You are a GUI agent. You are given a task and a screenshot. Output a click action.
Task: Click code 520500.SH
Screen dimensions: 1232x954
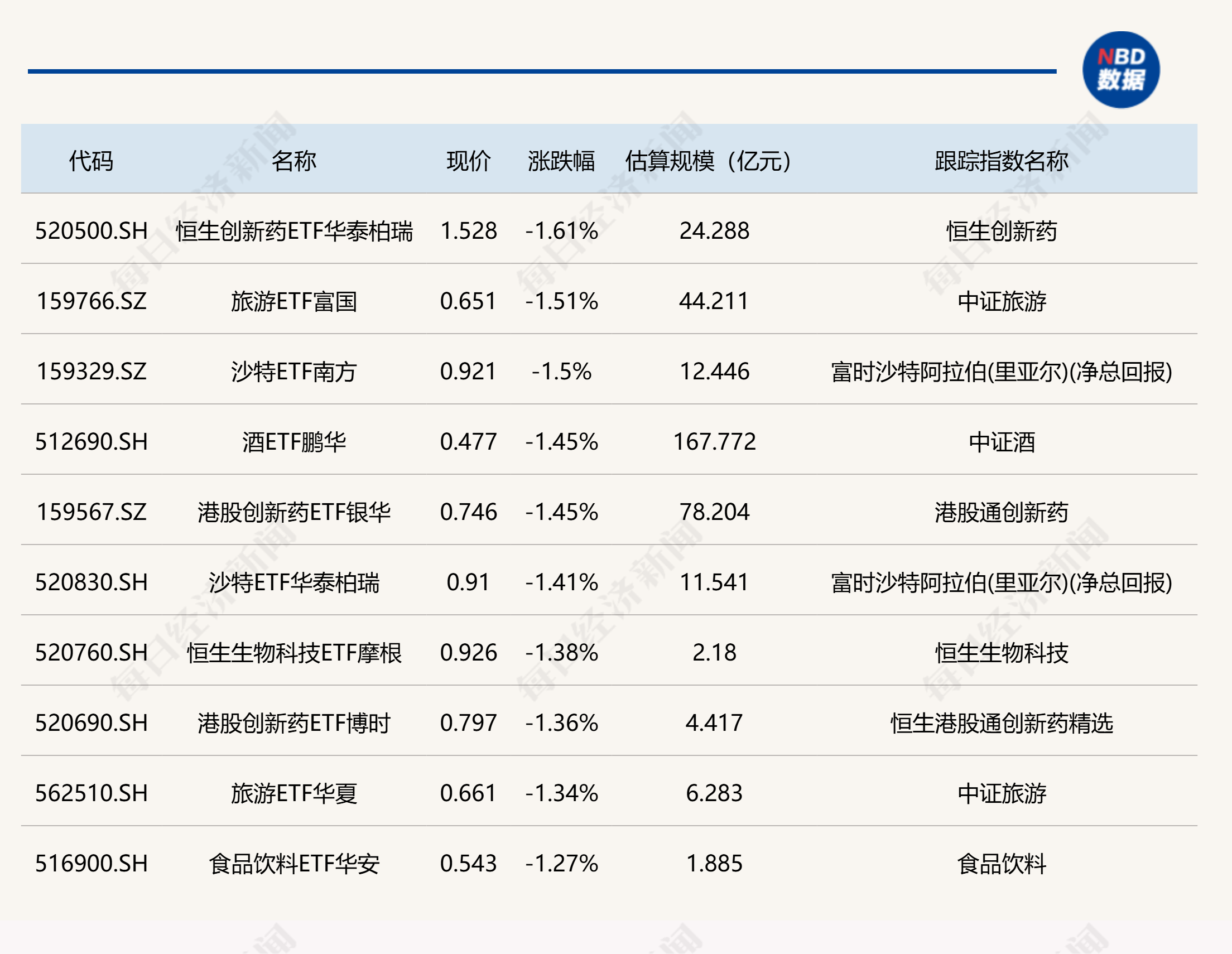(x=92, y=232)
